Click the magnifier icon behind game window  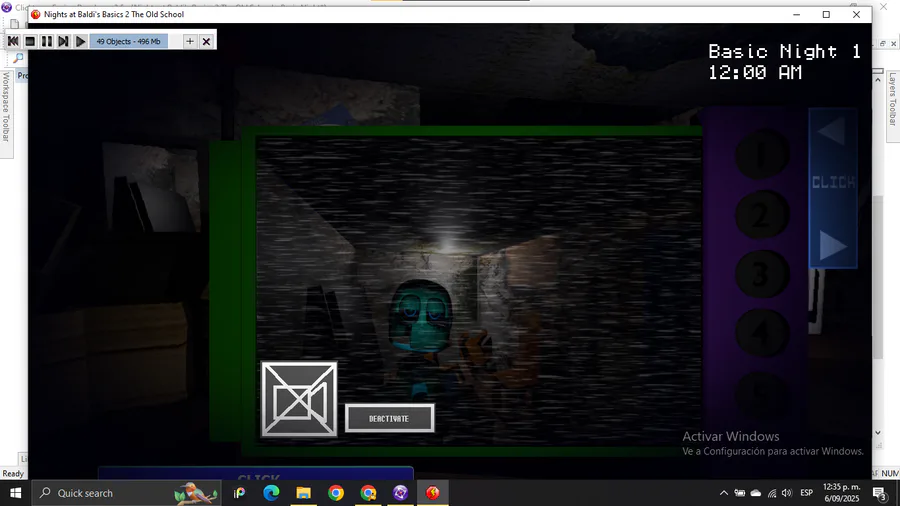[x=18, y=57]
